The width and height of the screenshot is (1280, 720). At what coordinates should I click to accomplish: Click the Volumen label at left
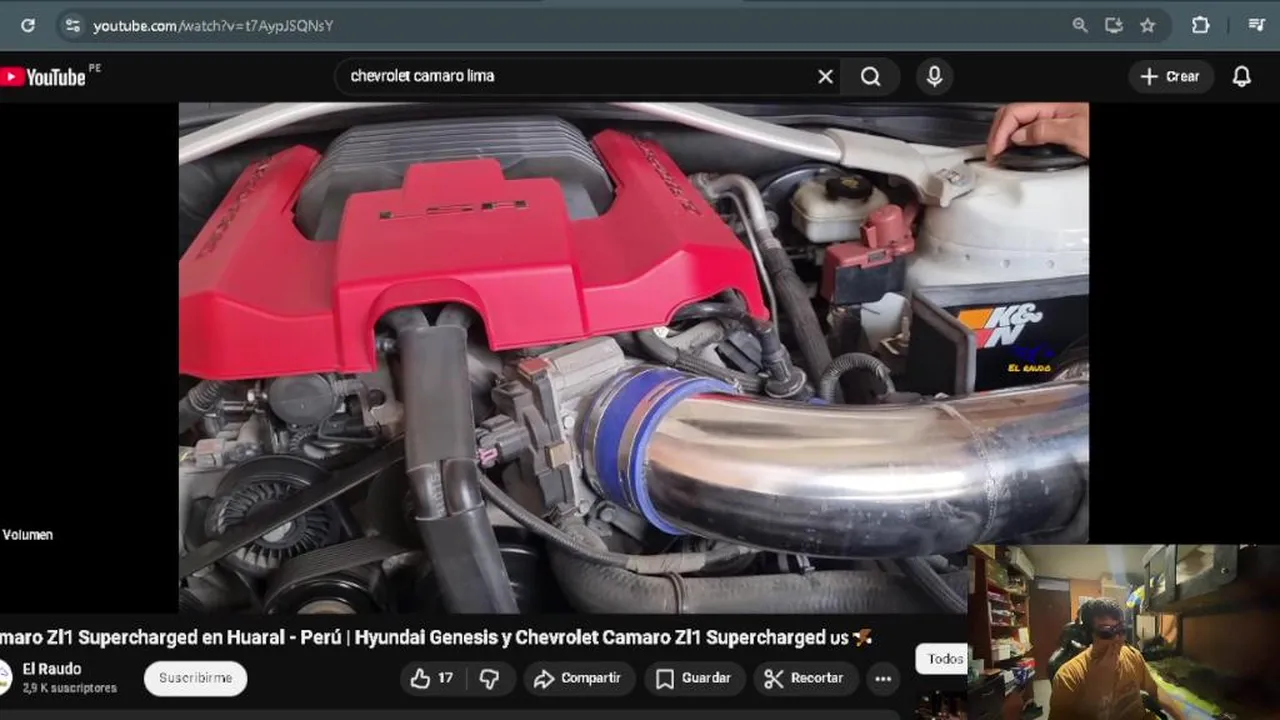(x=27, y=535)
